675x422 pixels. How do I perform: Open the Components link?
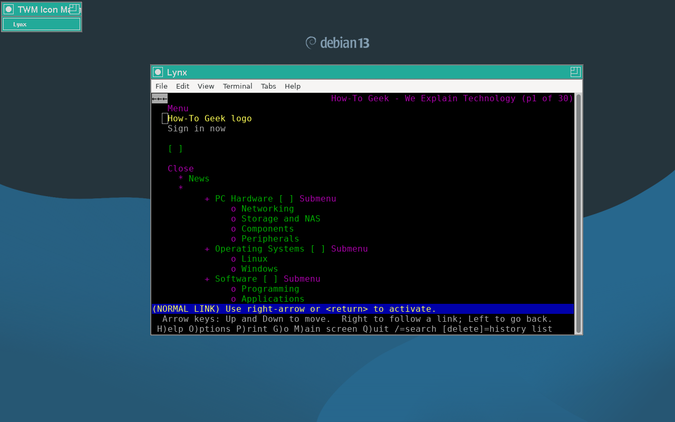267,229
